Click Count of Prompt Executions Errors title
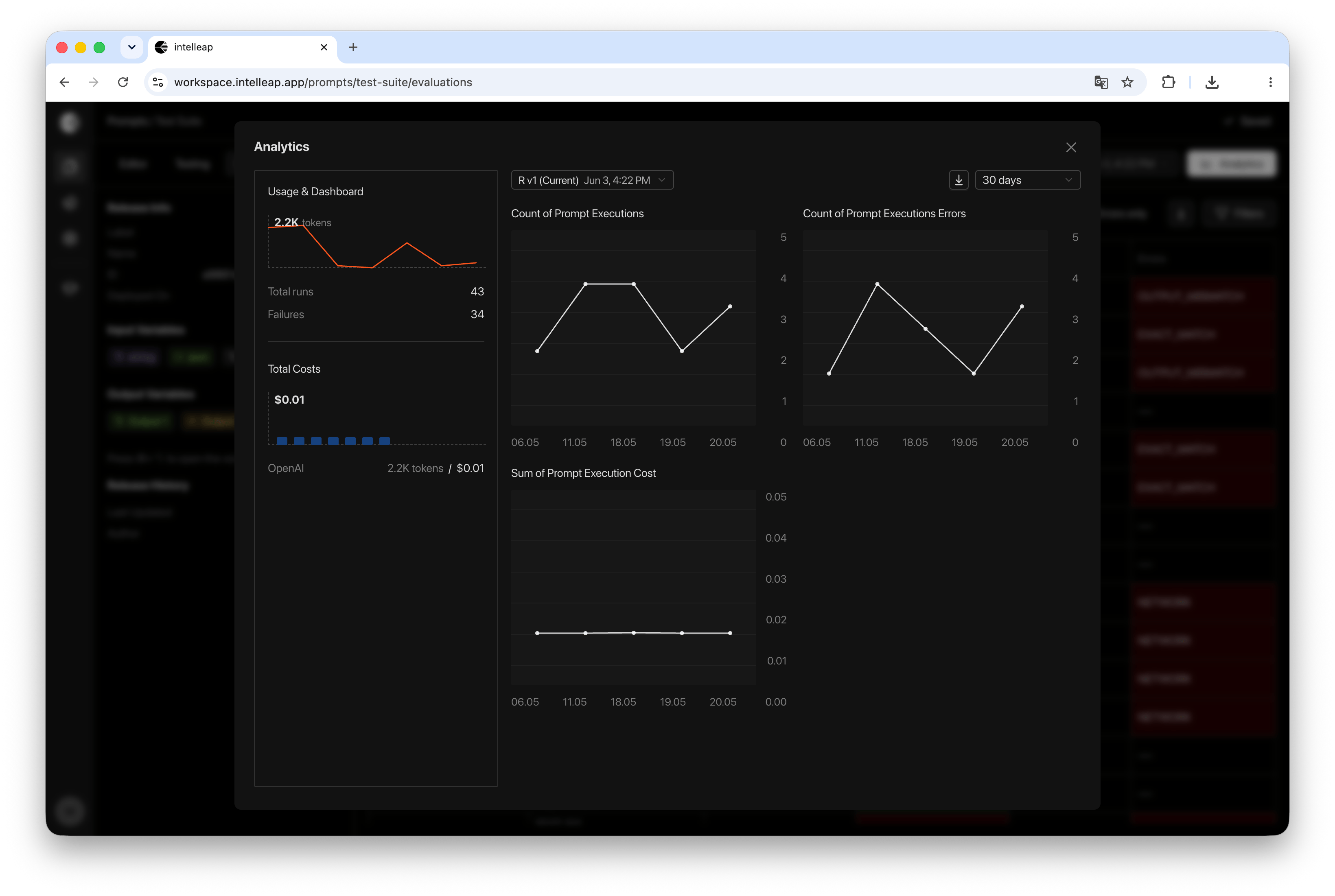Screen dimensions: 1335x896 (884, 213)
